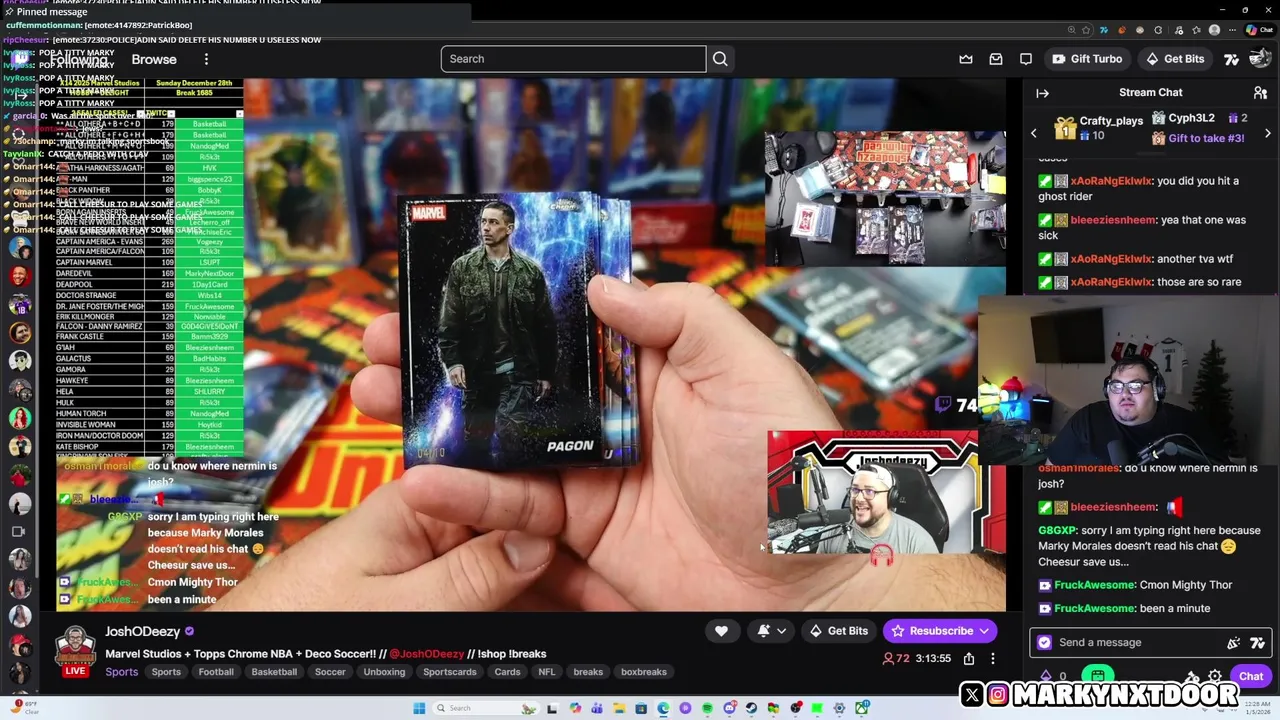Expand notification options chevron beside bell
Viewport: 1280px width, 720px height.
click(781, 631)
